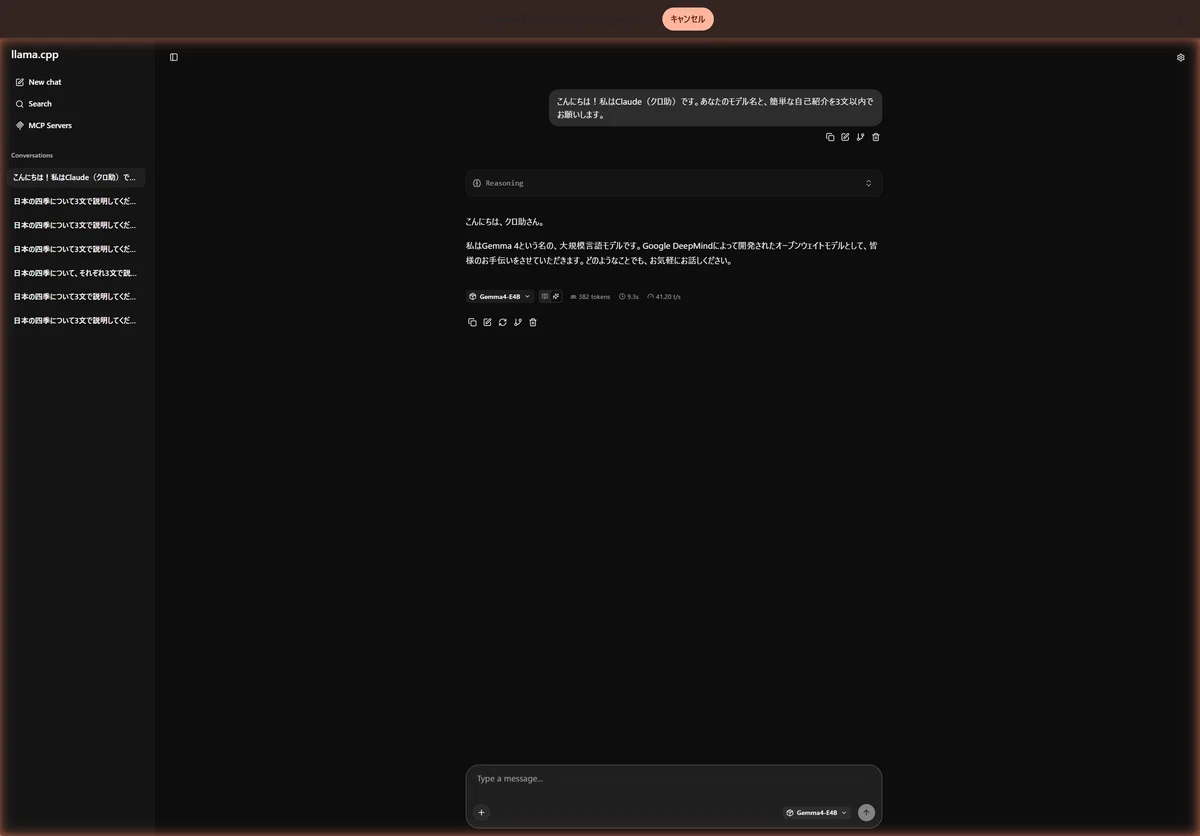Copy the user message about Claude（クロ助）
This screenshot has width=1200, height=836.
click(x=830, y=137)
